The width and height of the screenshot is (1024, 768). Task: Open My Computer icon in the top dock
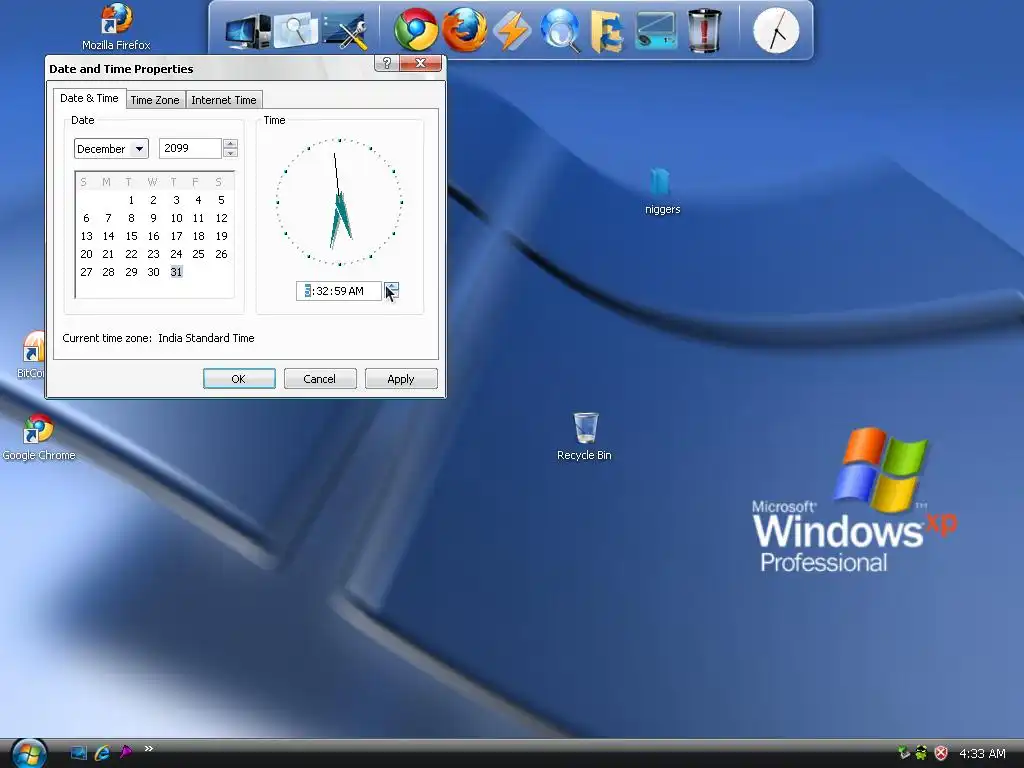(x=248, y=30)
